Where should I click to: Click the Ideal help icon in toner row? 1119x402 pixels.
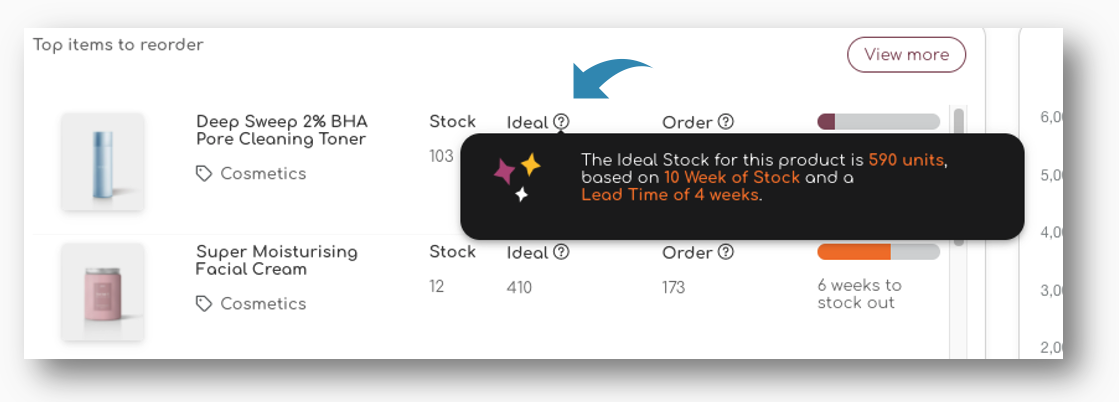click(561, 122)
